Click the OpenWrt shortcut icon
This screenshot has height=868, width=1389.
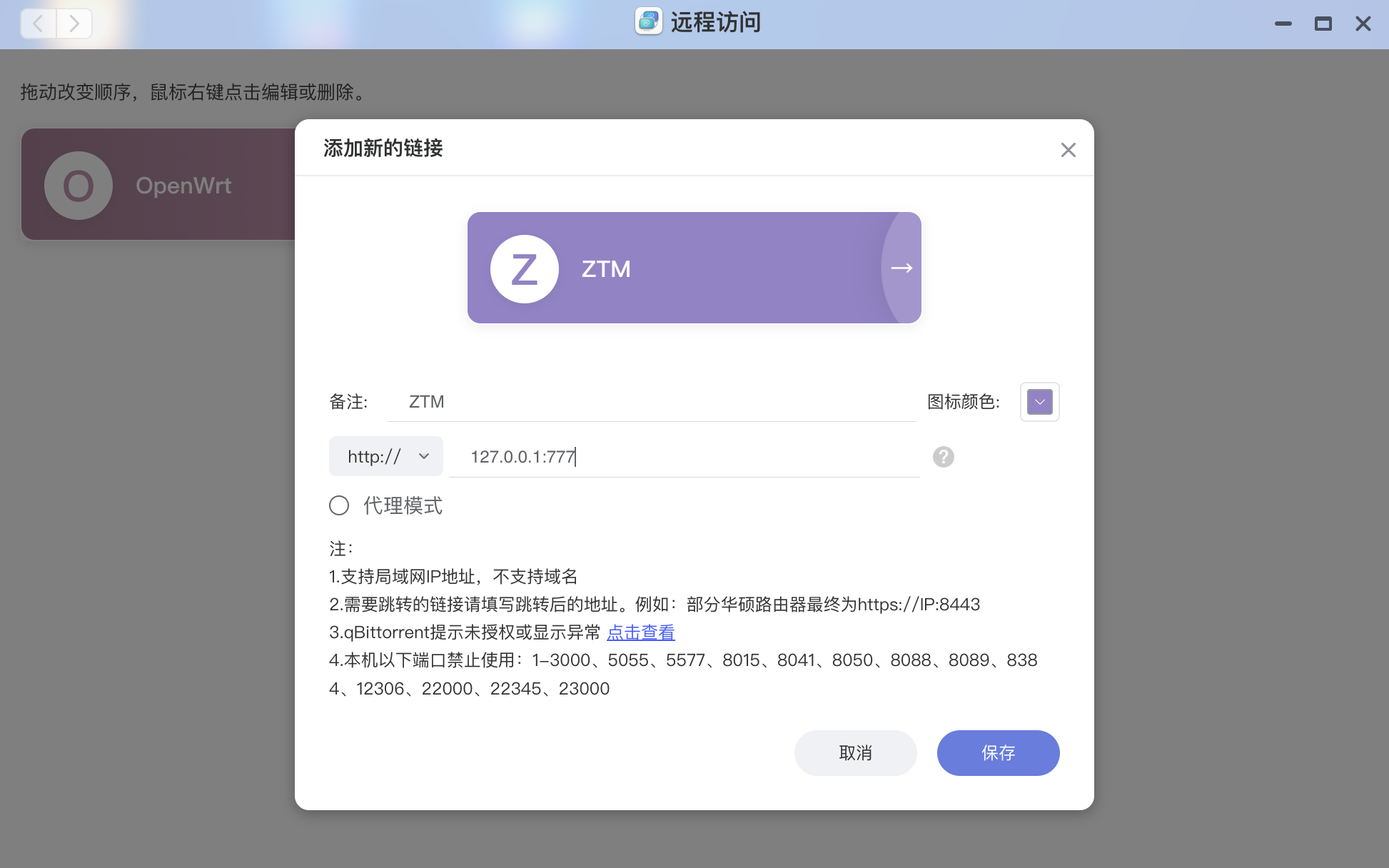point(79,185)
